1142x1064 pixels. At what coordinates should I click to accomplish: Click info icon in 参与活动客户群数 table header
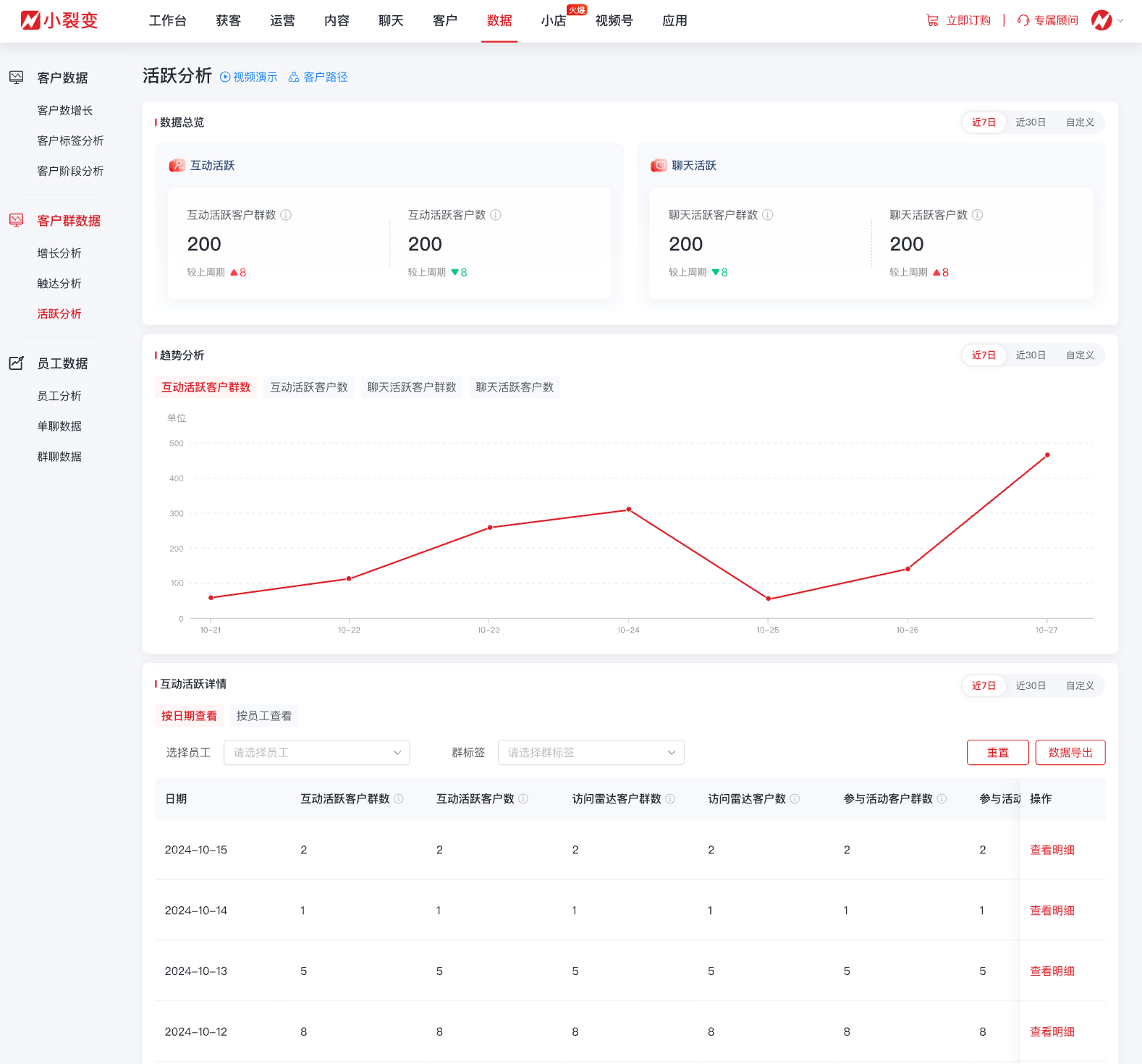click(x=942, y=798)
